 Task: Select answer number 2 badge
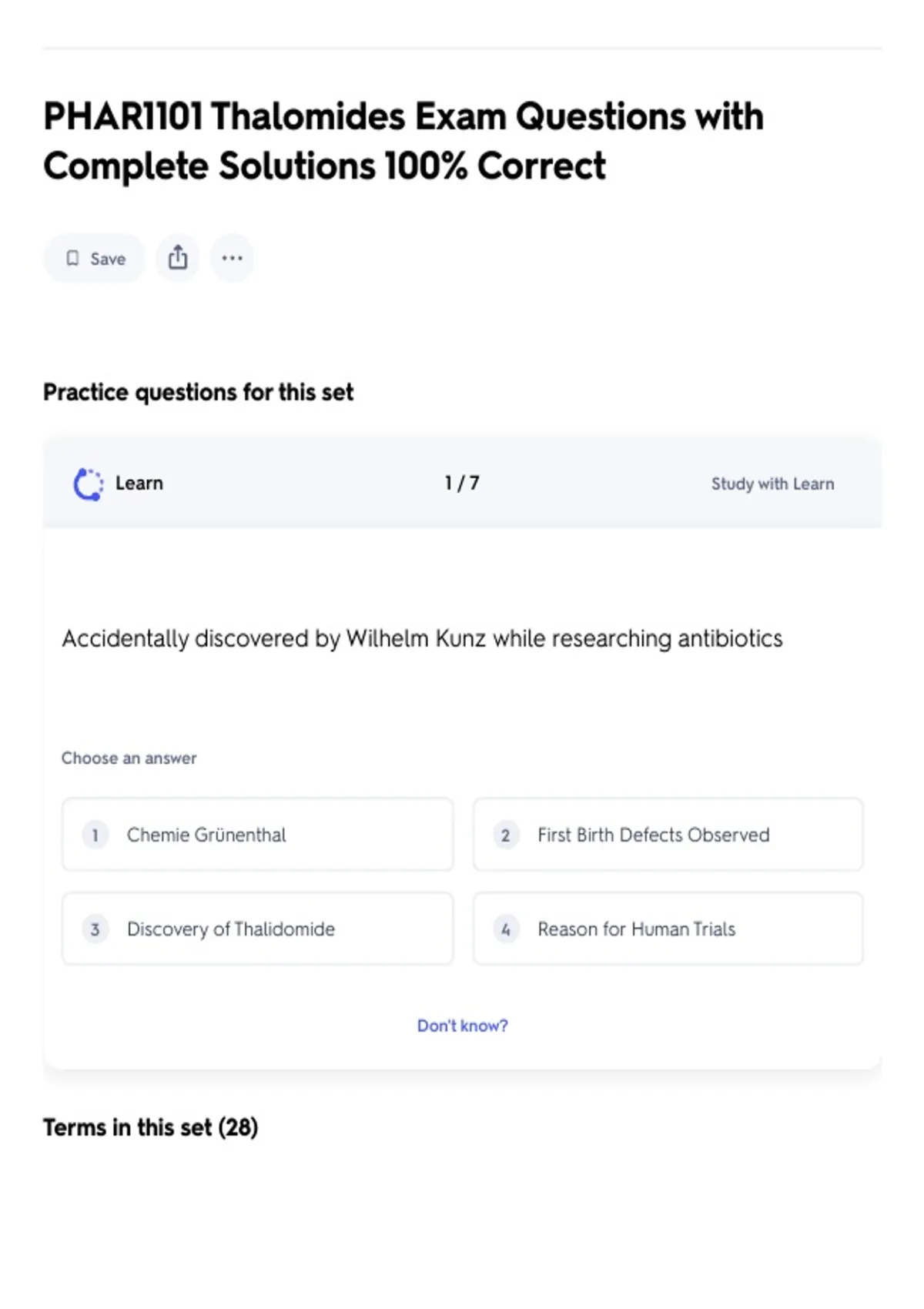tap(505, 835)
